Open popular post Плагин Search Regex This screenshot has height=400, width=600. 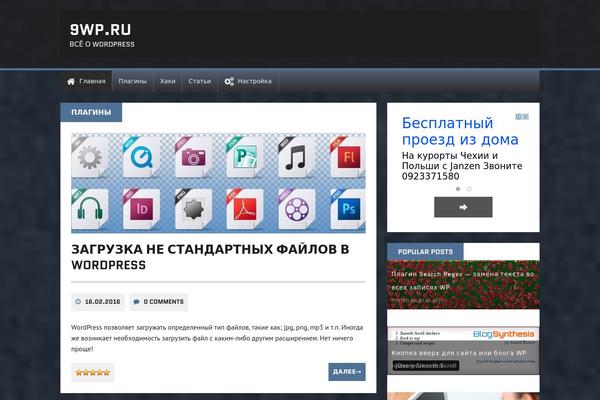[x=463, y=281]
